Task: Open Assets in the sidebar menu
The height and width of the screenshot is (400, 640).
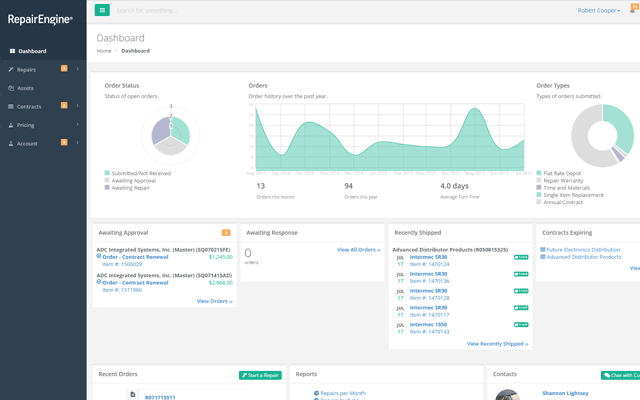Action: point(43,88)
